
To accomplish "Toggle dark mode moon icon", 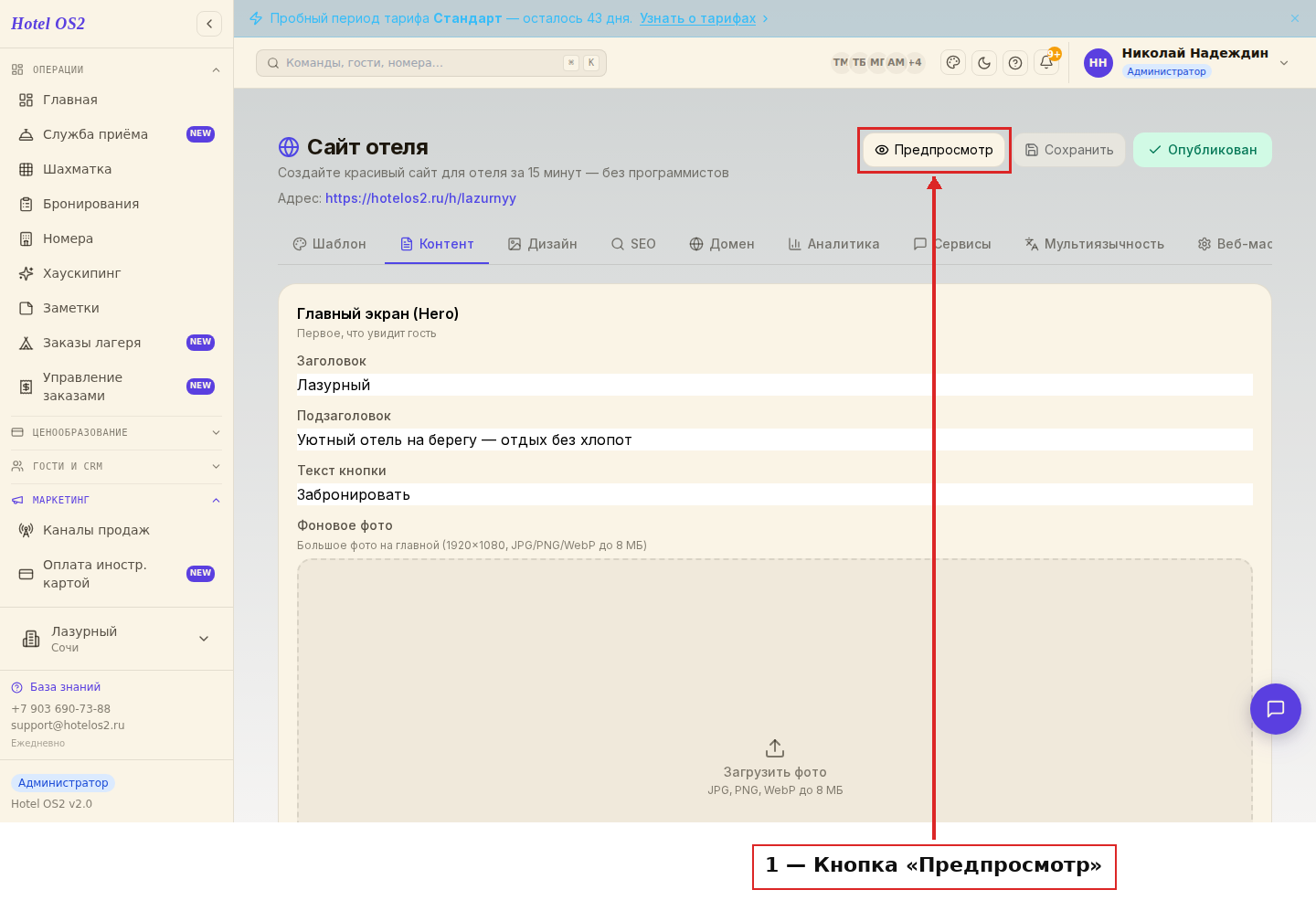I will tap(984, 63).
